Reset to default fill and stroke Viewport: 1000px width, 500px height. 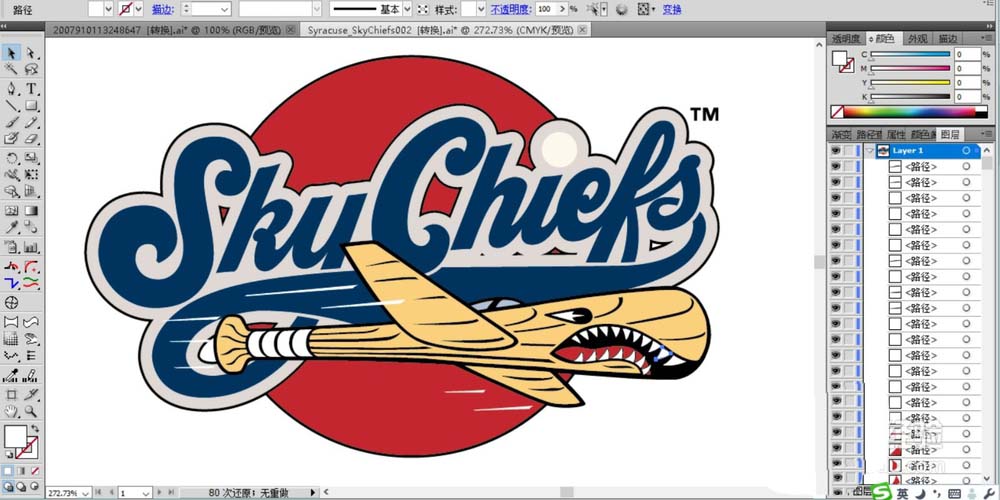[8, 455]
